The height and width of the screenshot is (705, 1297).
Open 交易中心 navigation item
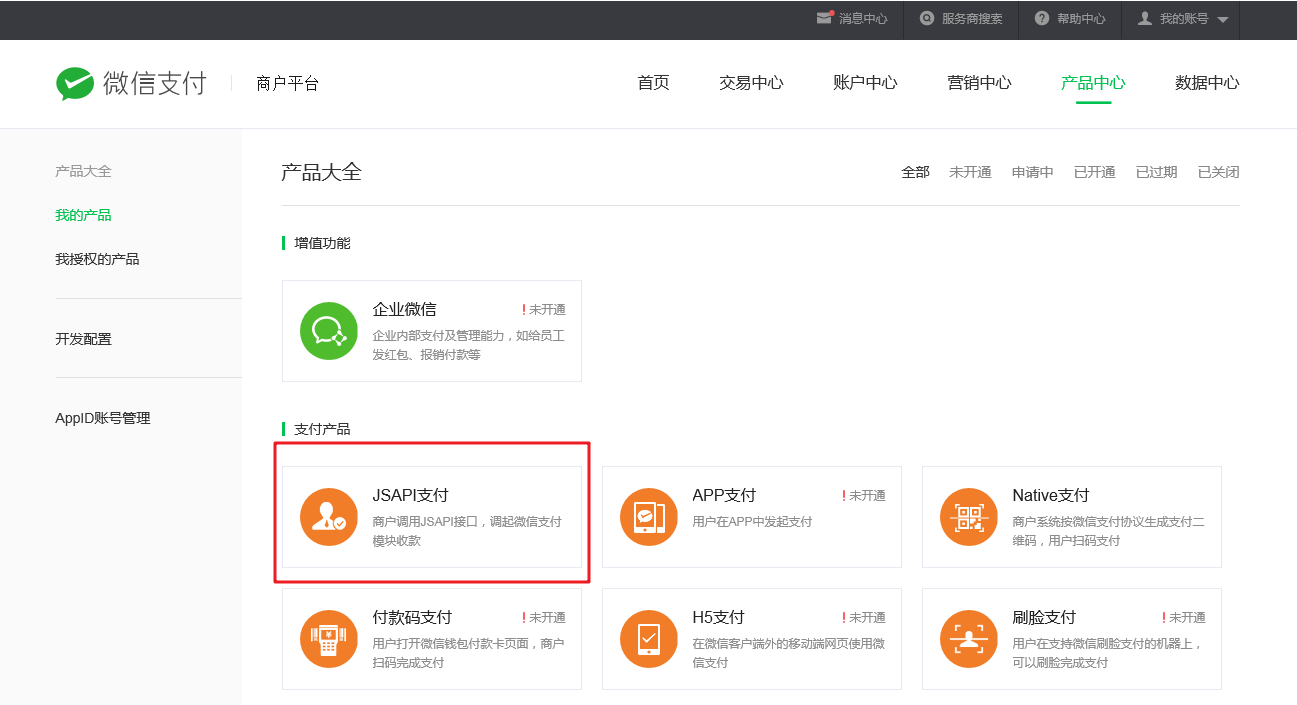[x=751, y=83]
